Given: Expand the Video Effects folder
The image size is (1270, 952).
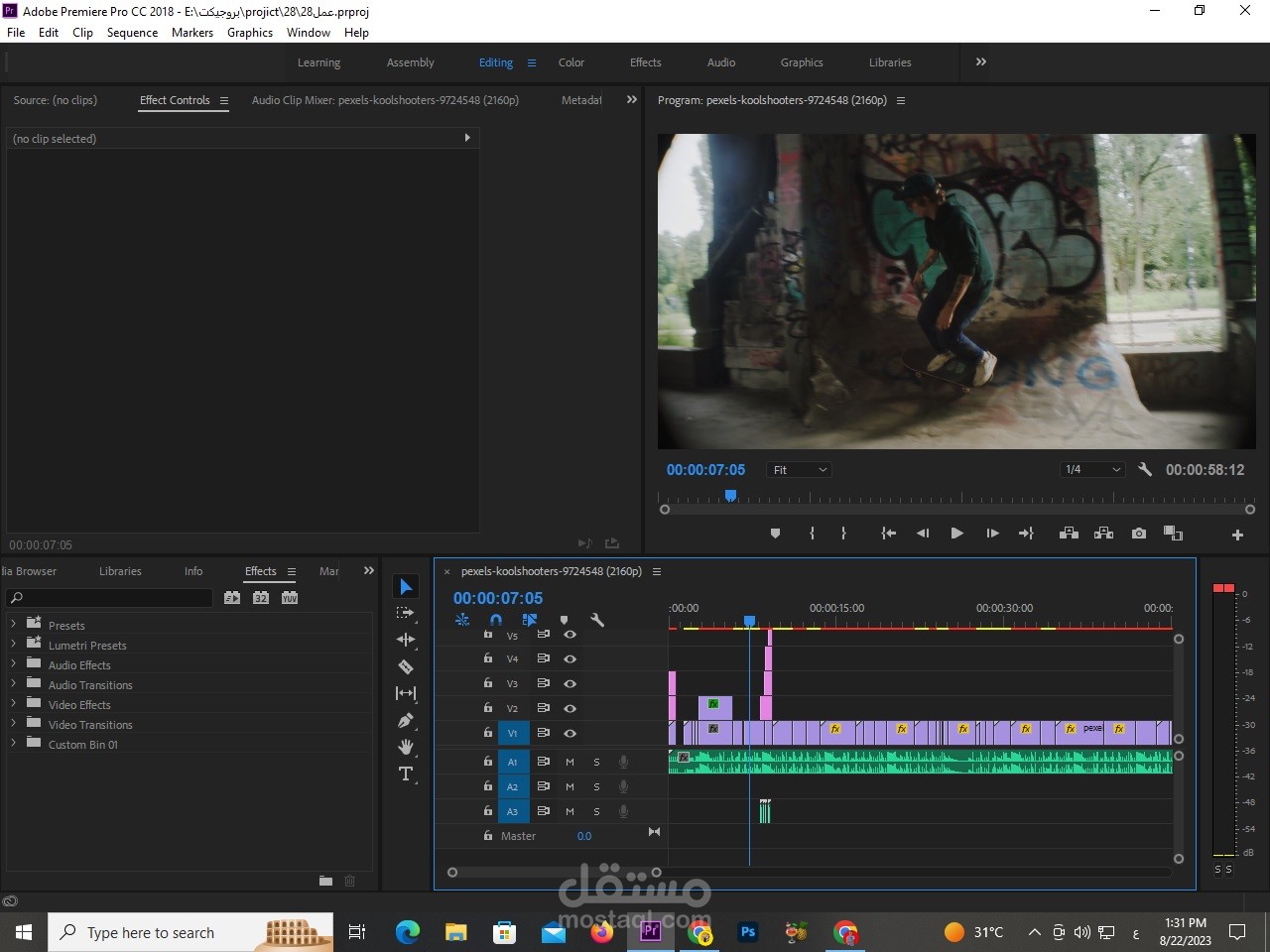Looking at the screenshot, I should [x=13, y=704].
